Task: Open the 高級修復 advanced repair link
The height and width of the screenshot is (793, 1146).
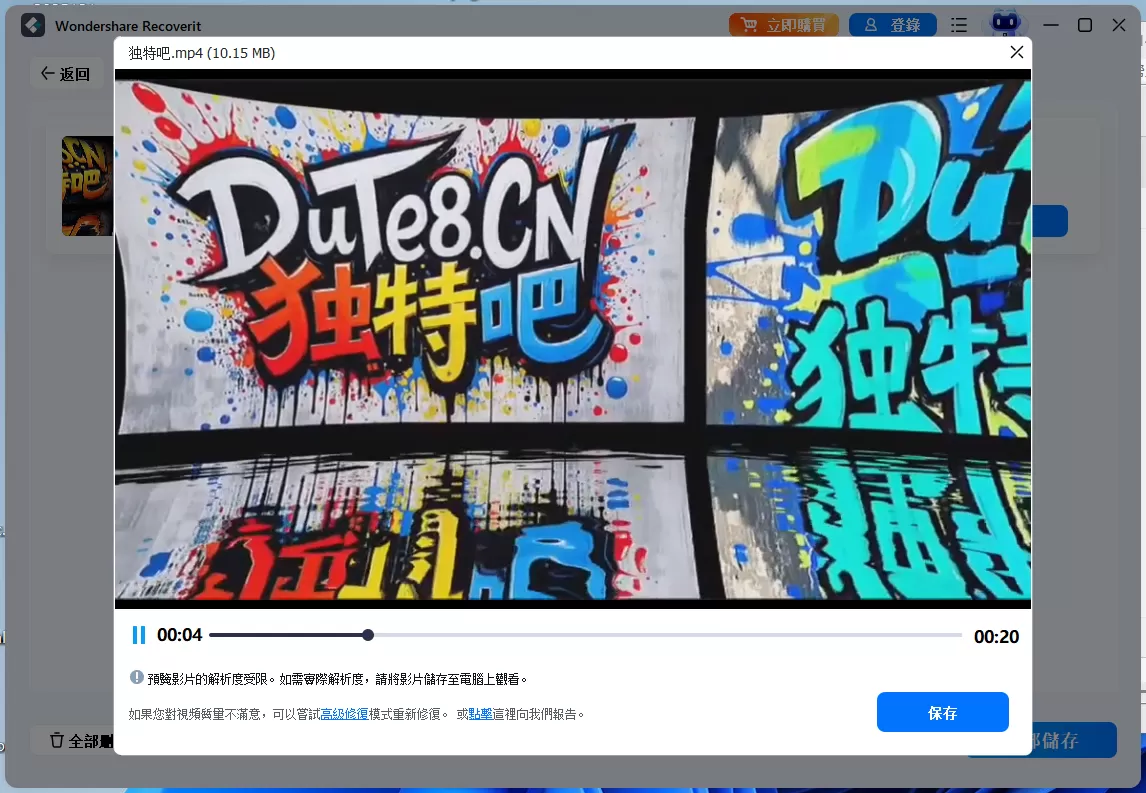Action: pyautogui.click(x=345, y=712)
